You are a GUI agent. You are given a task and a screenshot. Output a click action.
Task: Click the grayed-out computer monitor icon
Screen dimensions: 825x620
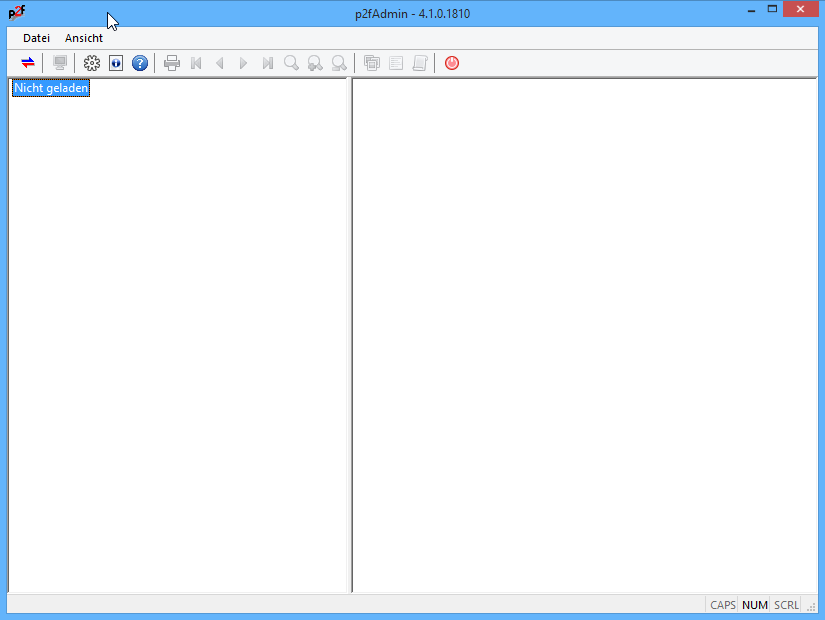(x=60, y=63)
